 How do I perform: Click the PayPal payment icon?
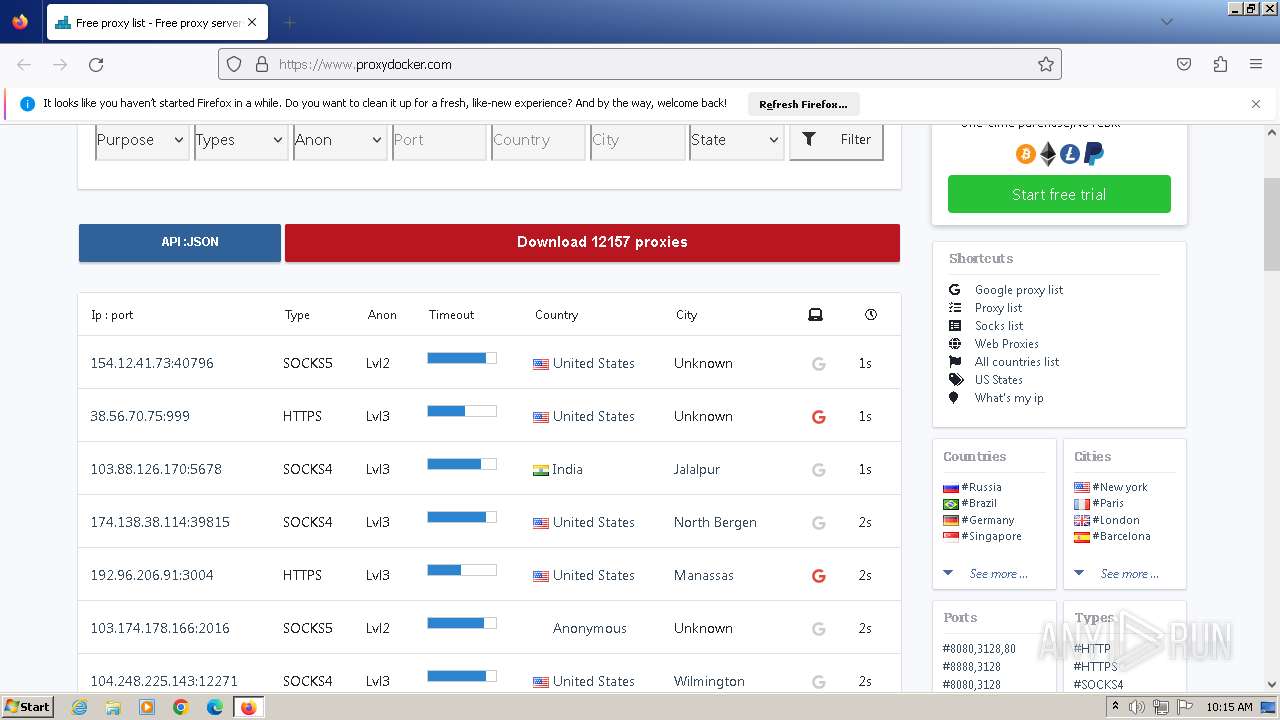point(1094,154)
